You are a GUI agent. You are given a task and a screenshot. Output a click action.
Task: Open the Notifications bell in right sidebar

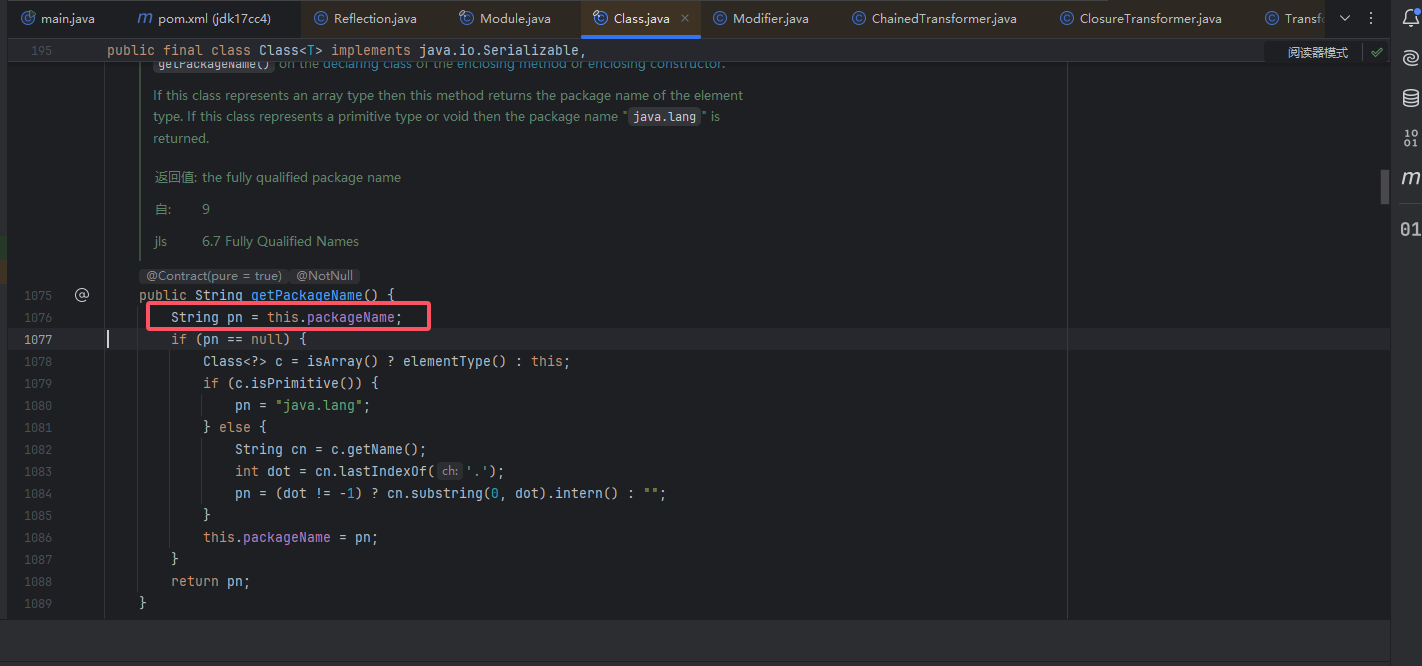click(1410, 17)
